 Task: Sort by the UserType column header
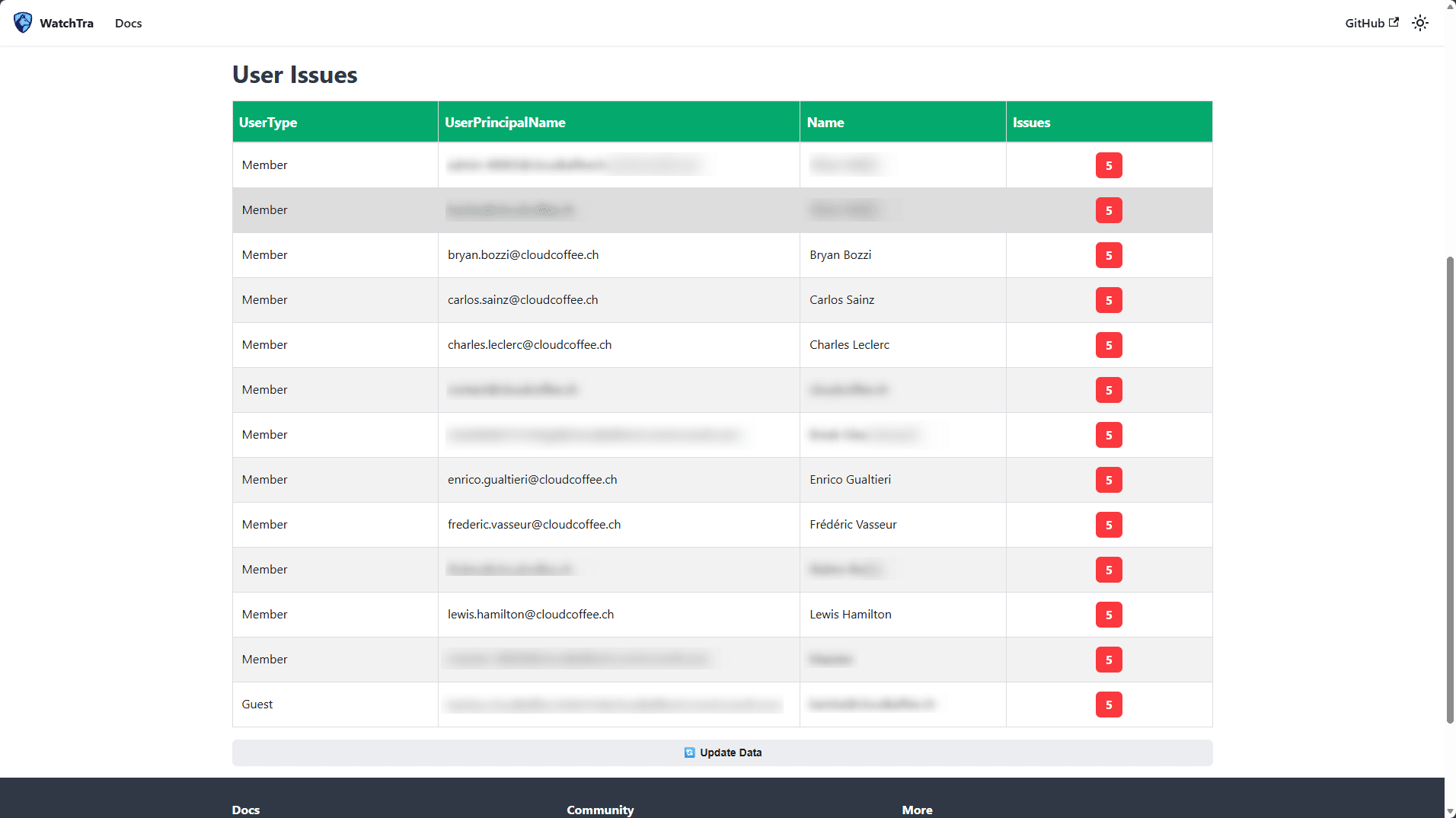pyautogui.click(x=268, y=123)
